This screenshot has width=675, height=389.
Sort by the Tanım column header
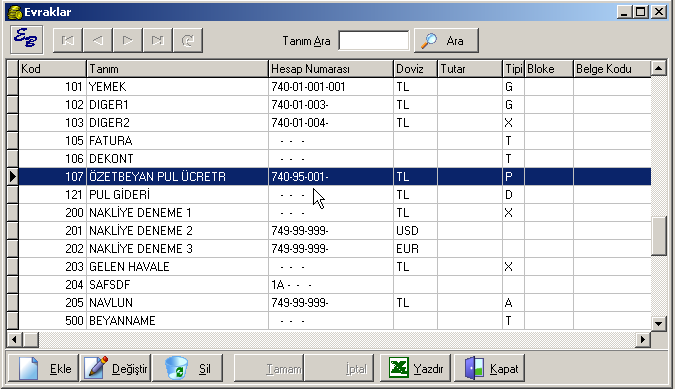[177, 69]
